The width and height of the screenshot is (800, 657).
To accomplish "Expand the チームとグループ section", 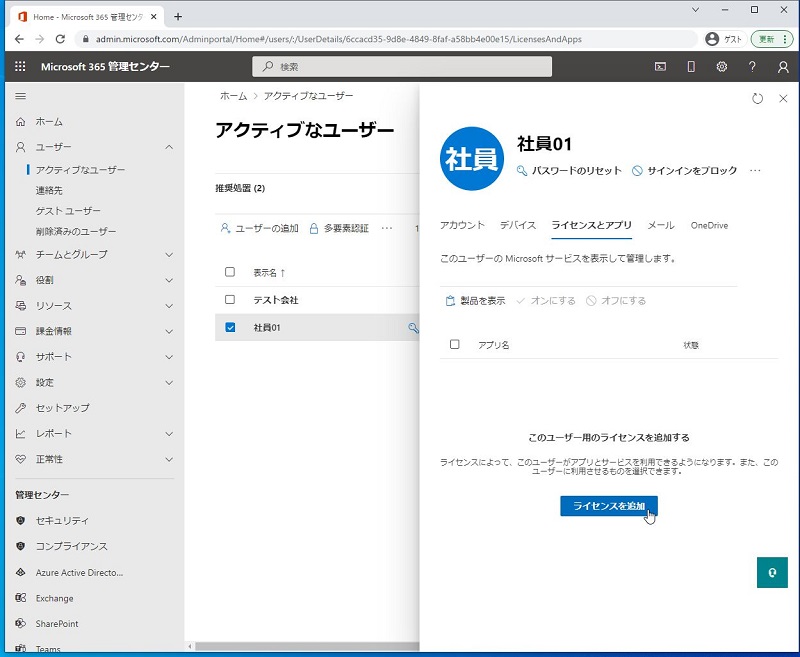I will (169, 255).
